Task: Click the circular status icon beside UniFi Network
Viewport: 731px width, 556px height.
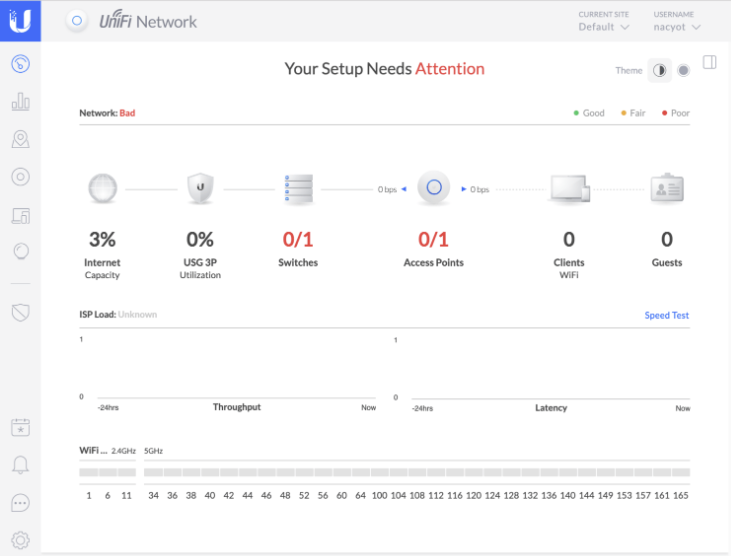Action: [x=77, y=21]
